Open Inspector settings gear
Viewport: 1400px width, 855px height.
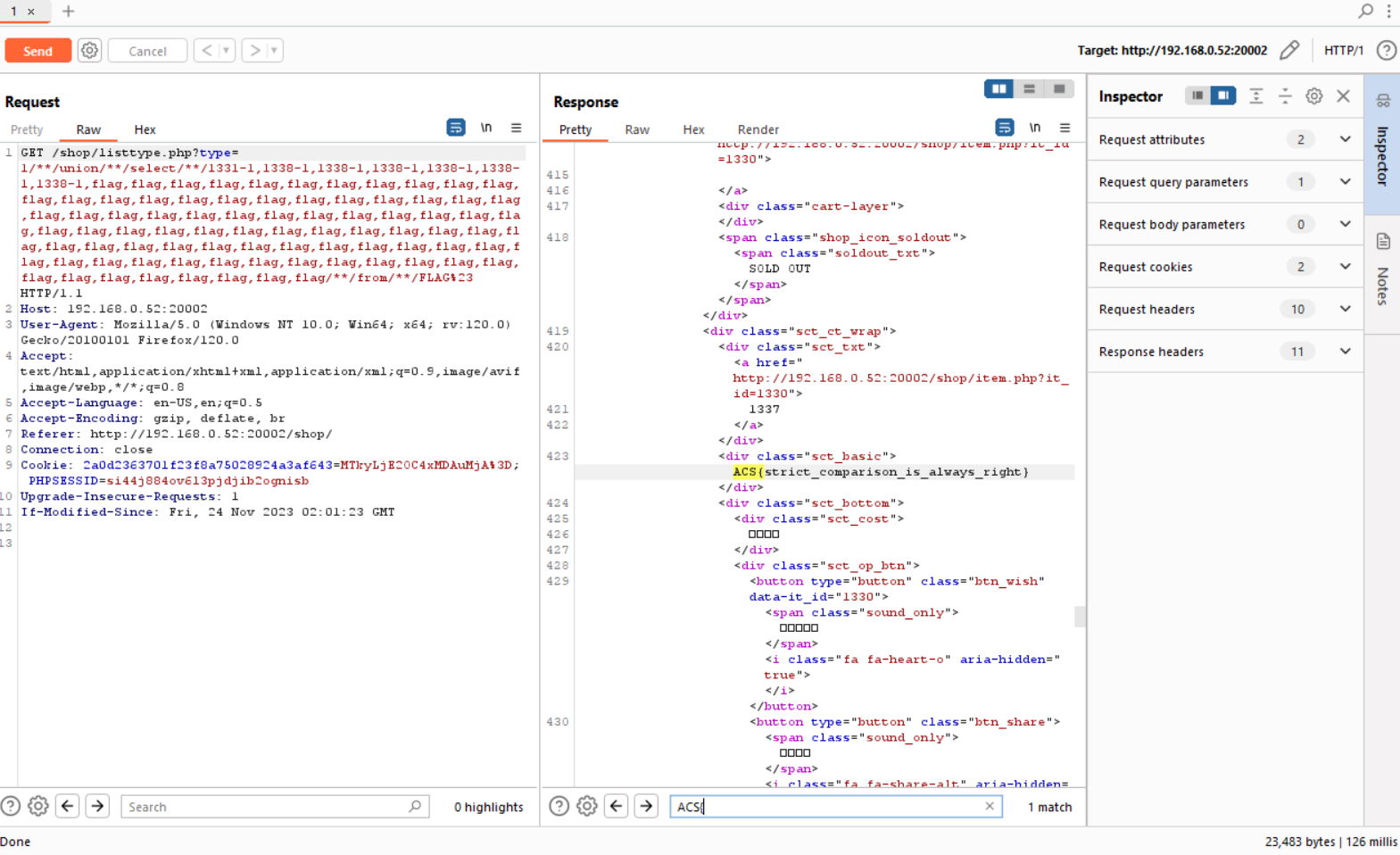(1314, 95)
